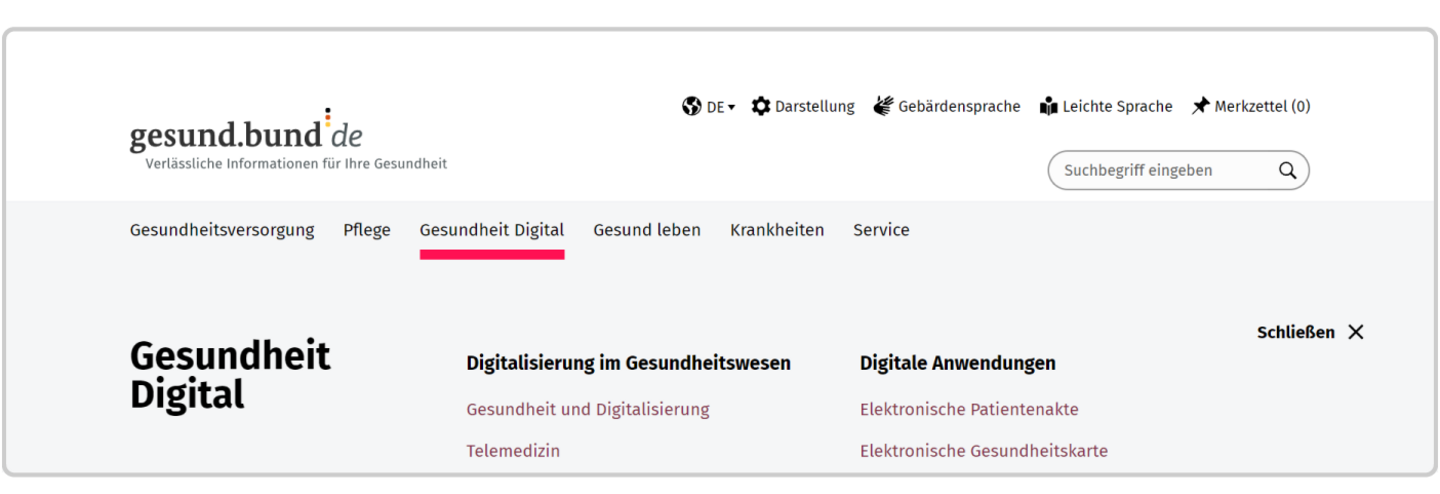The width and height of the screenshot is (1440, 494).
Task: Click the magnifying glass search icon
Action: [x=1287, y=170]
